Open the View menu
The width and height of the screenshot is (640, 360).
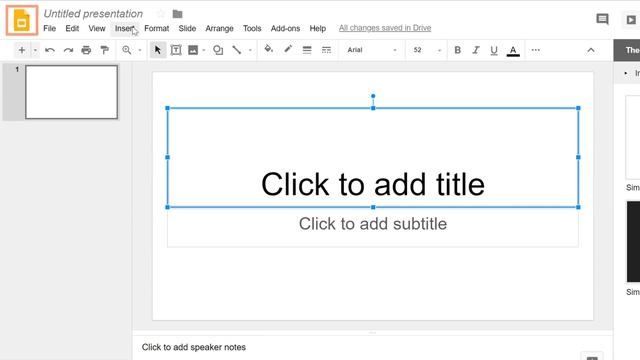click(97, 29)
